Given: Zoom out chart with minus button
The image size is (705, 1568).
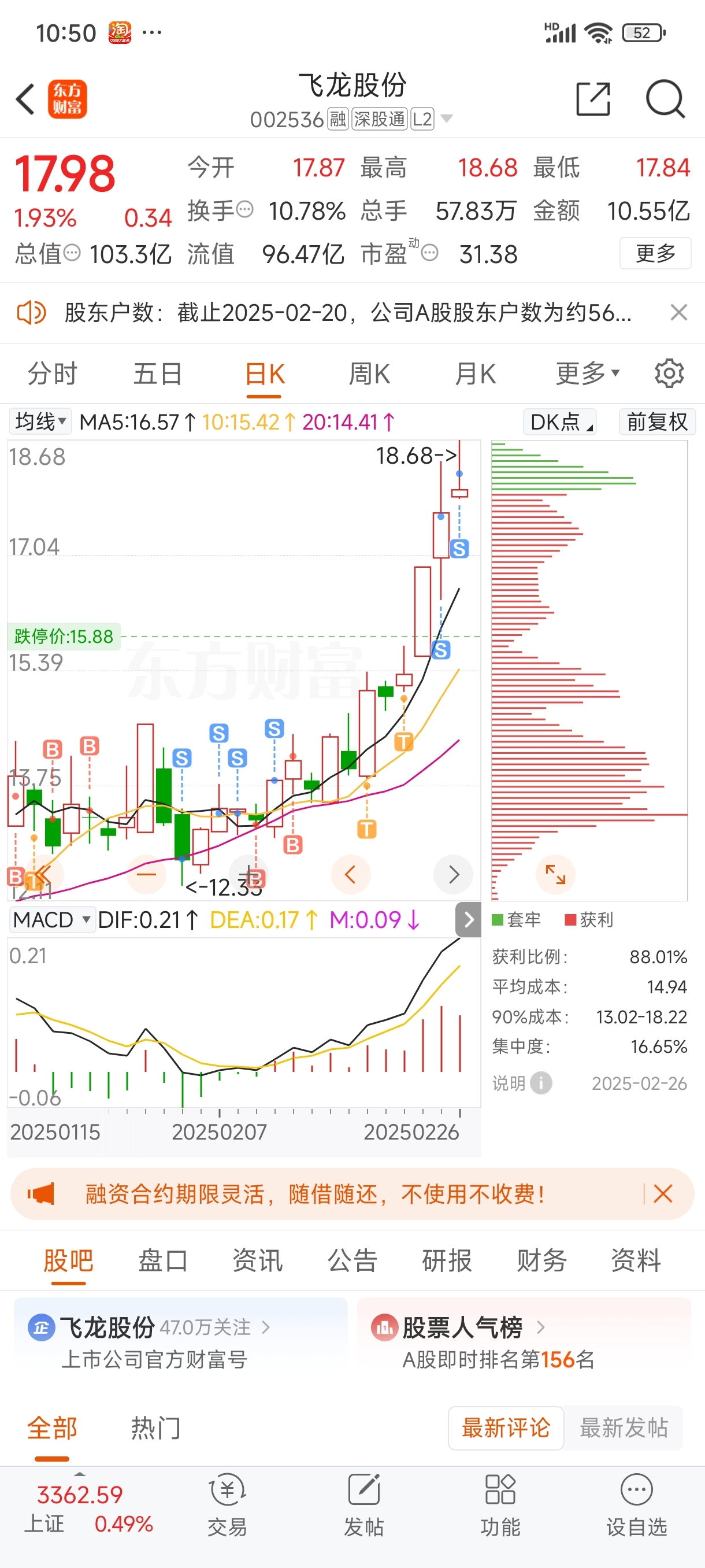Looking at the screenshot, I should pyautogui.click(x=147, y=874).
